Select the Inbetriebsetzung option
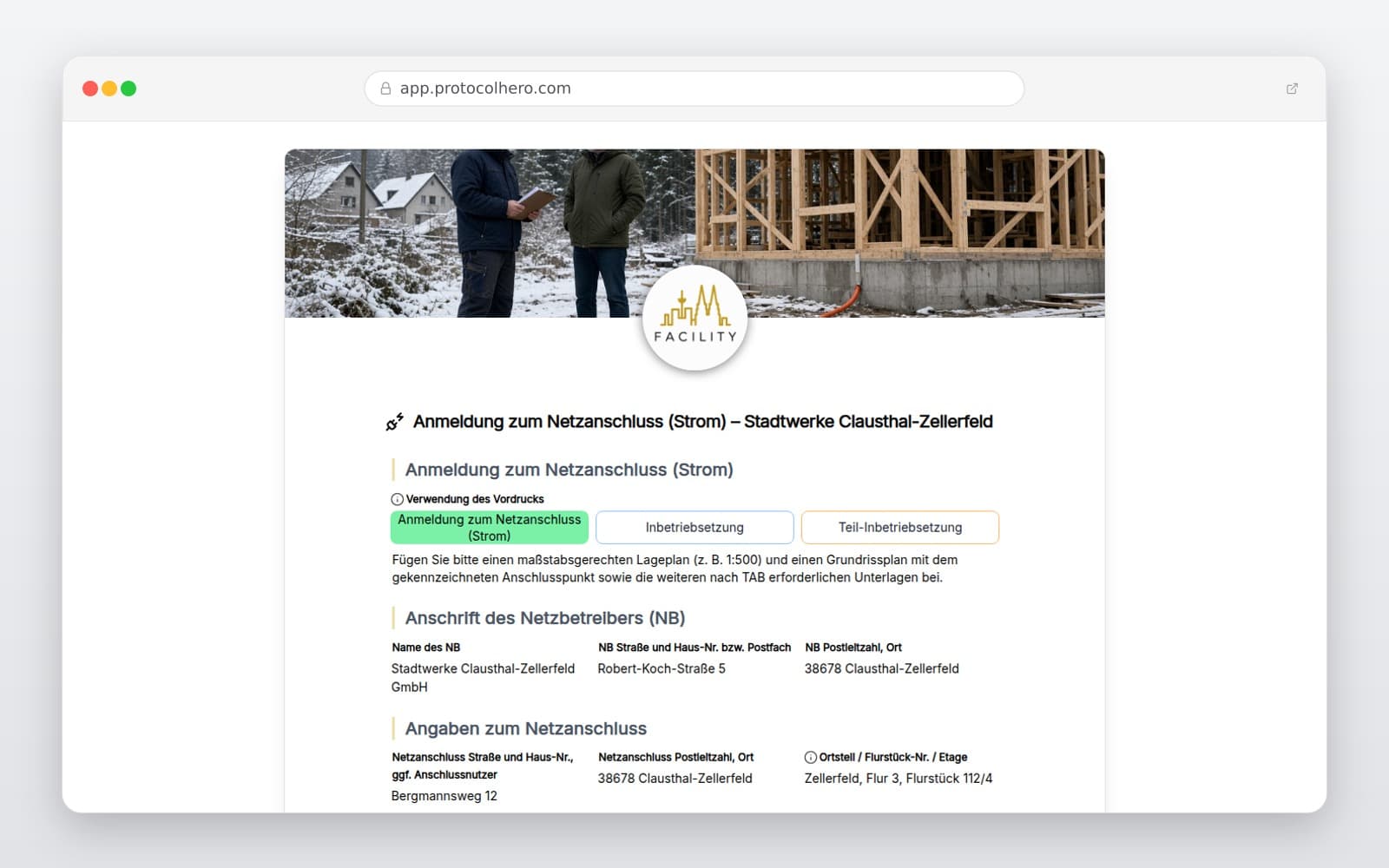The width and height of the screenshot is (1389, 868). click(x=694, y=528)
